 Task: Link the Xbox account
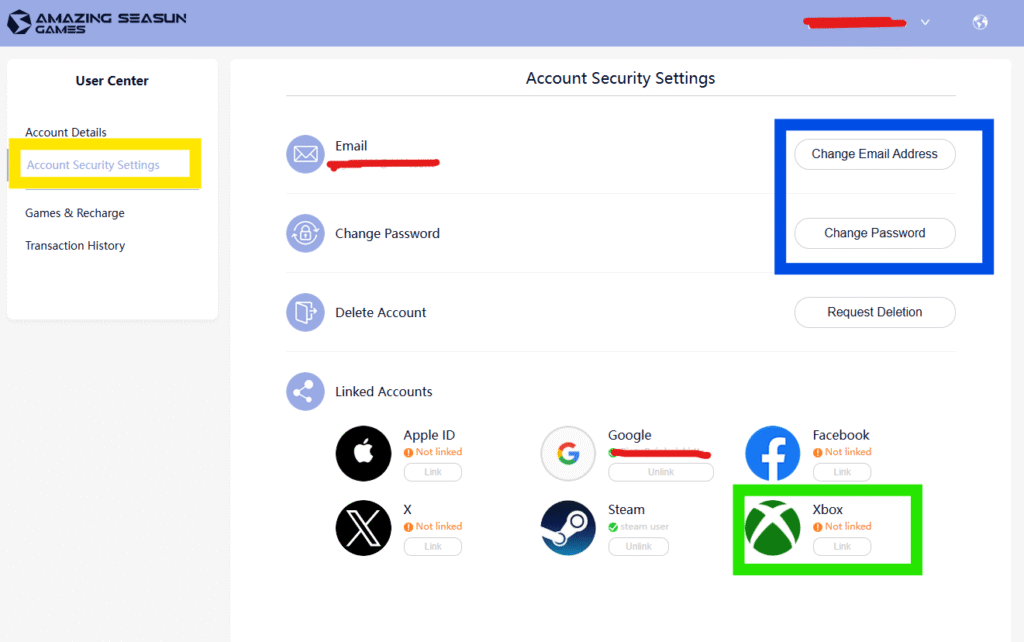tap(842, 546)
